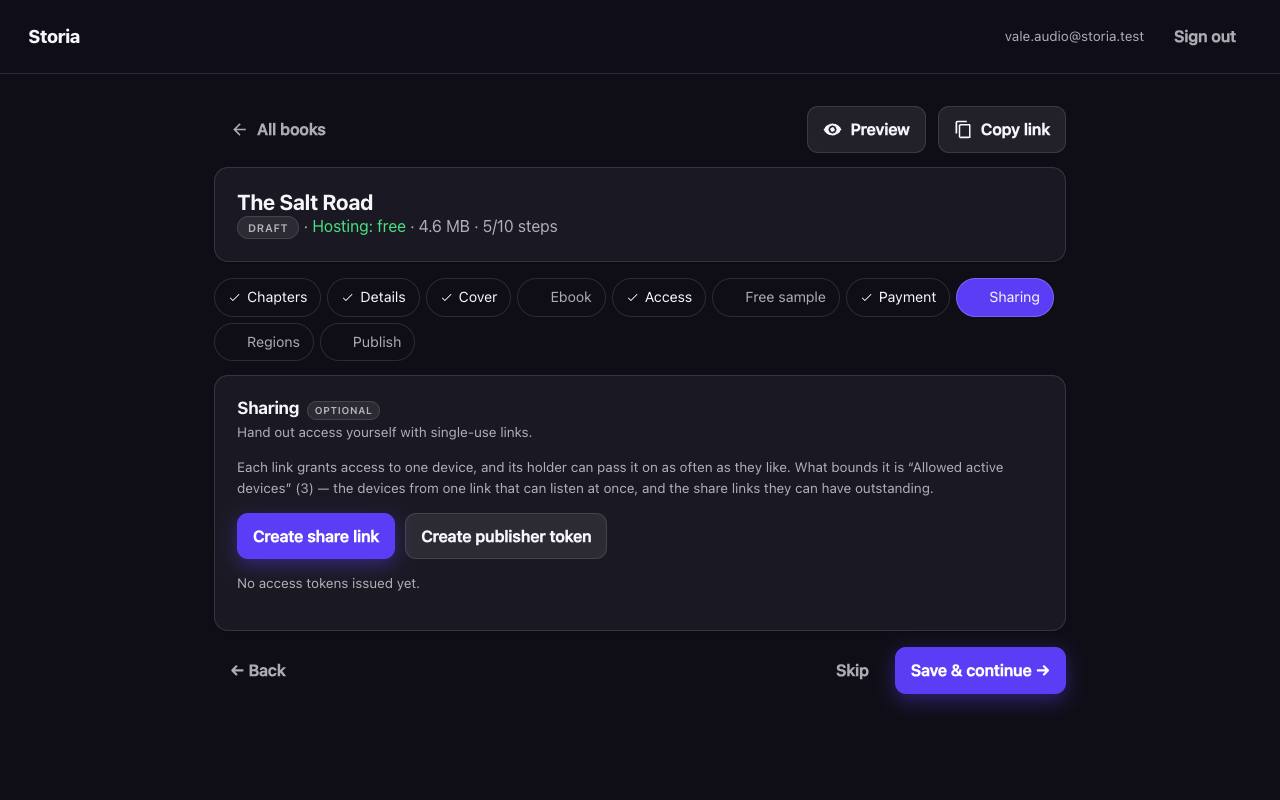Click the book title The Salt Road
The width and height of the screenshot is (1280, 800).
(x=305, y=202)
